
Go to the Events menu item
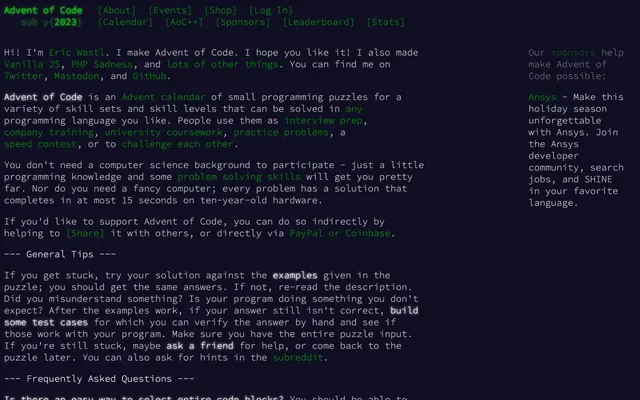170,10
